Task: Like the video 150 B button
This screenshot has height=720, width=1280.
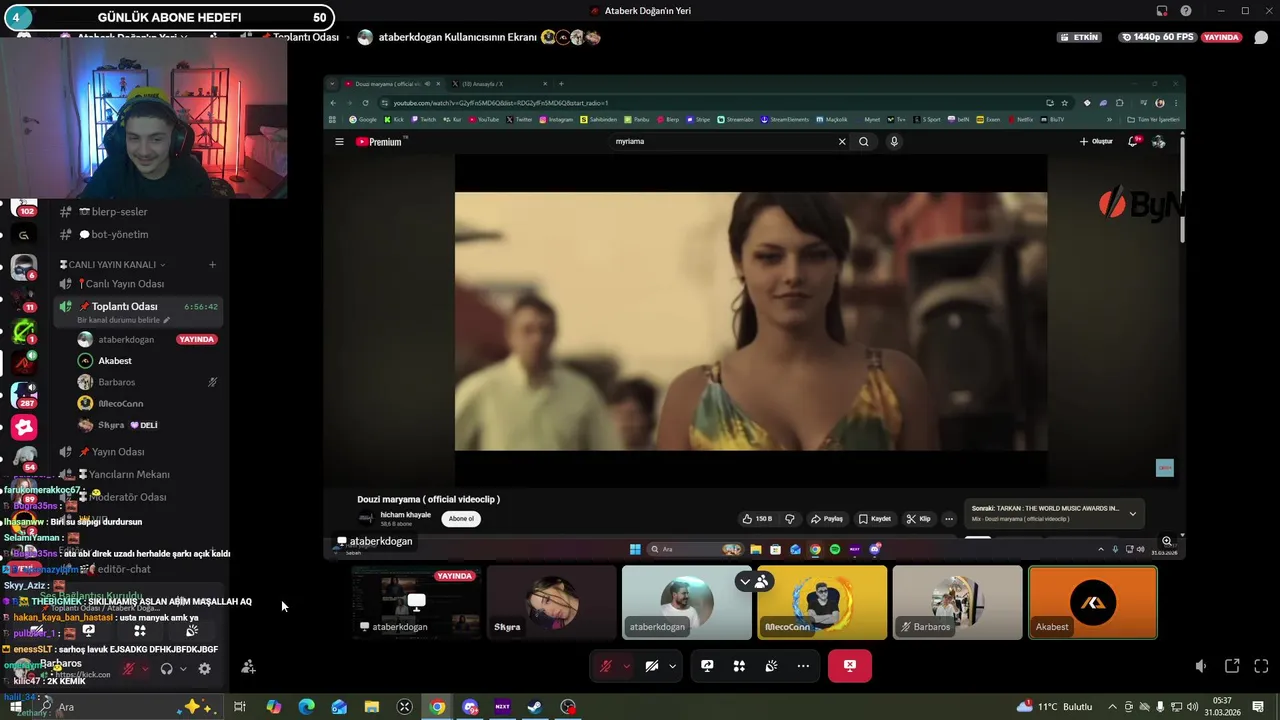Action: tap(758, 519)
